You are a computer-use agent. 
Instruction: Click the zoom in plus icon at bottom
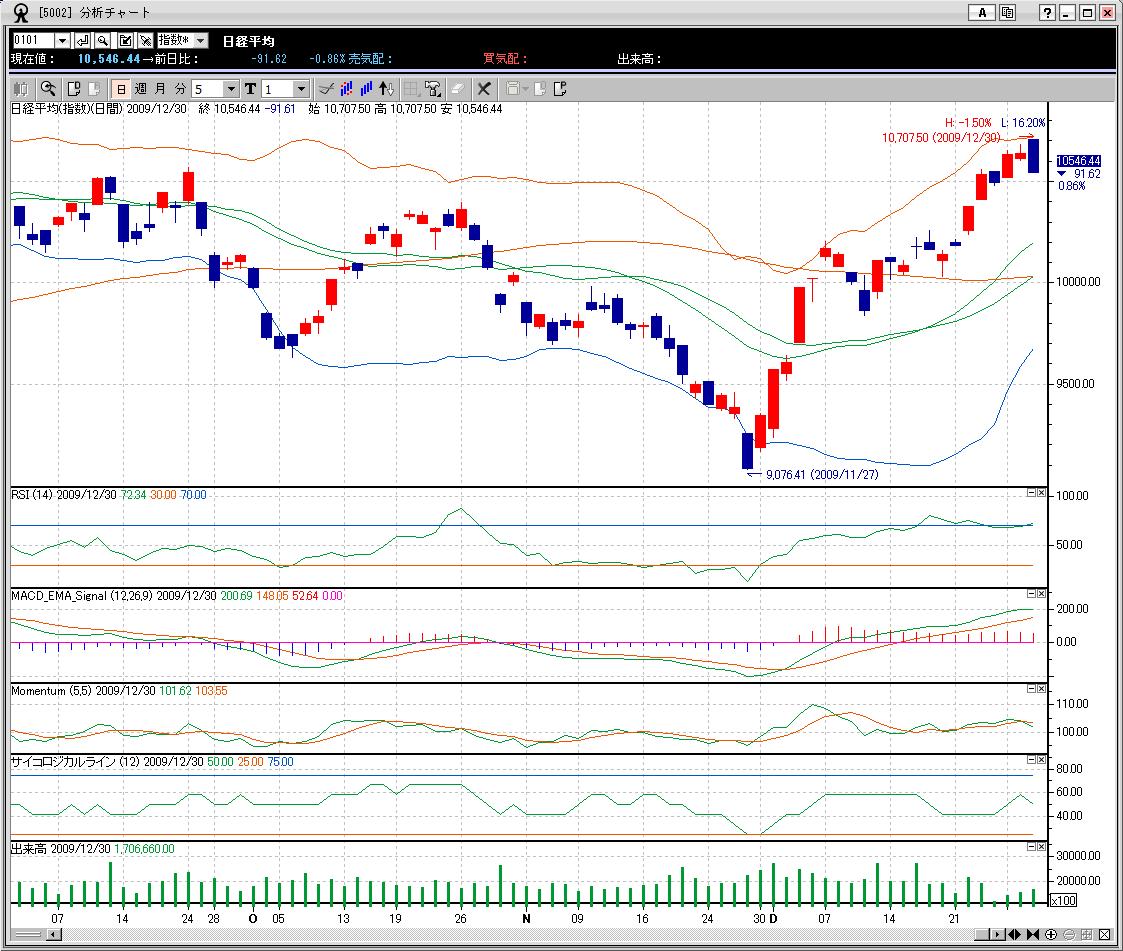pyautogui.click(x=1051, y=935)
